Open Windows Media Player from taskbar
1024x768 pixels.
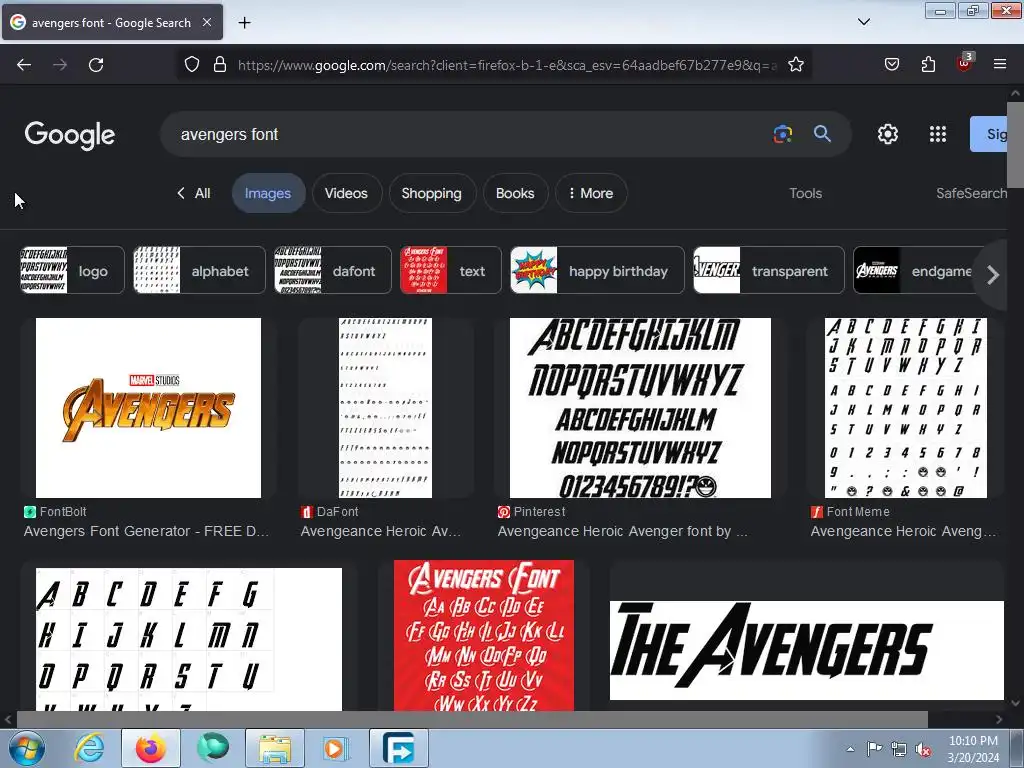coord(336,748)
